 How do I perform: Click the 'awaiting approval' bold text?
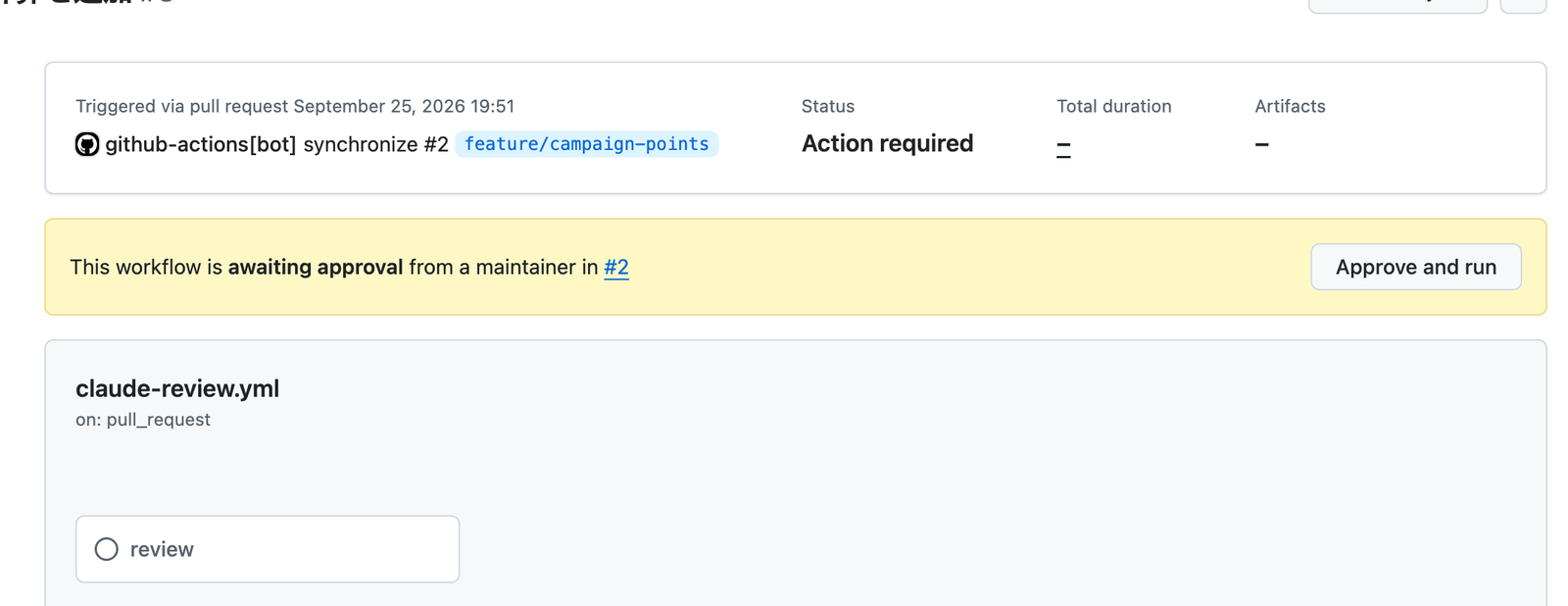coord(316,267)
